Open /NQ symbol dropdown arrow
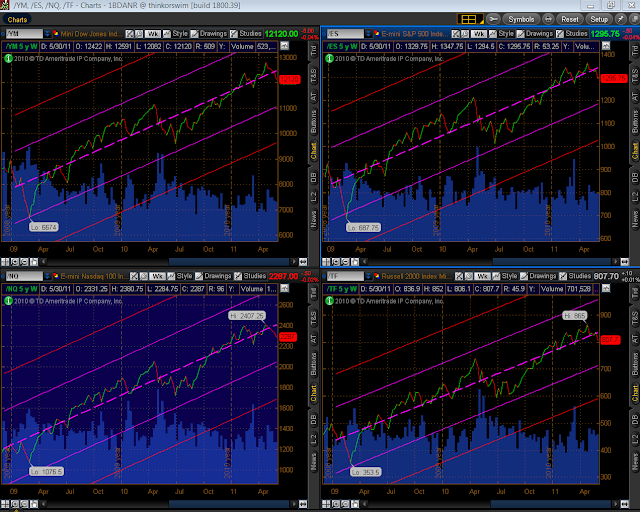This screenshot has width=640, height=512. click(47, 276)
